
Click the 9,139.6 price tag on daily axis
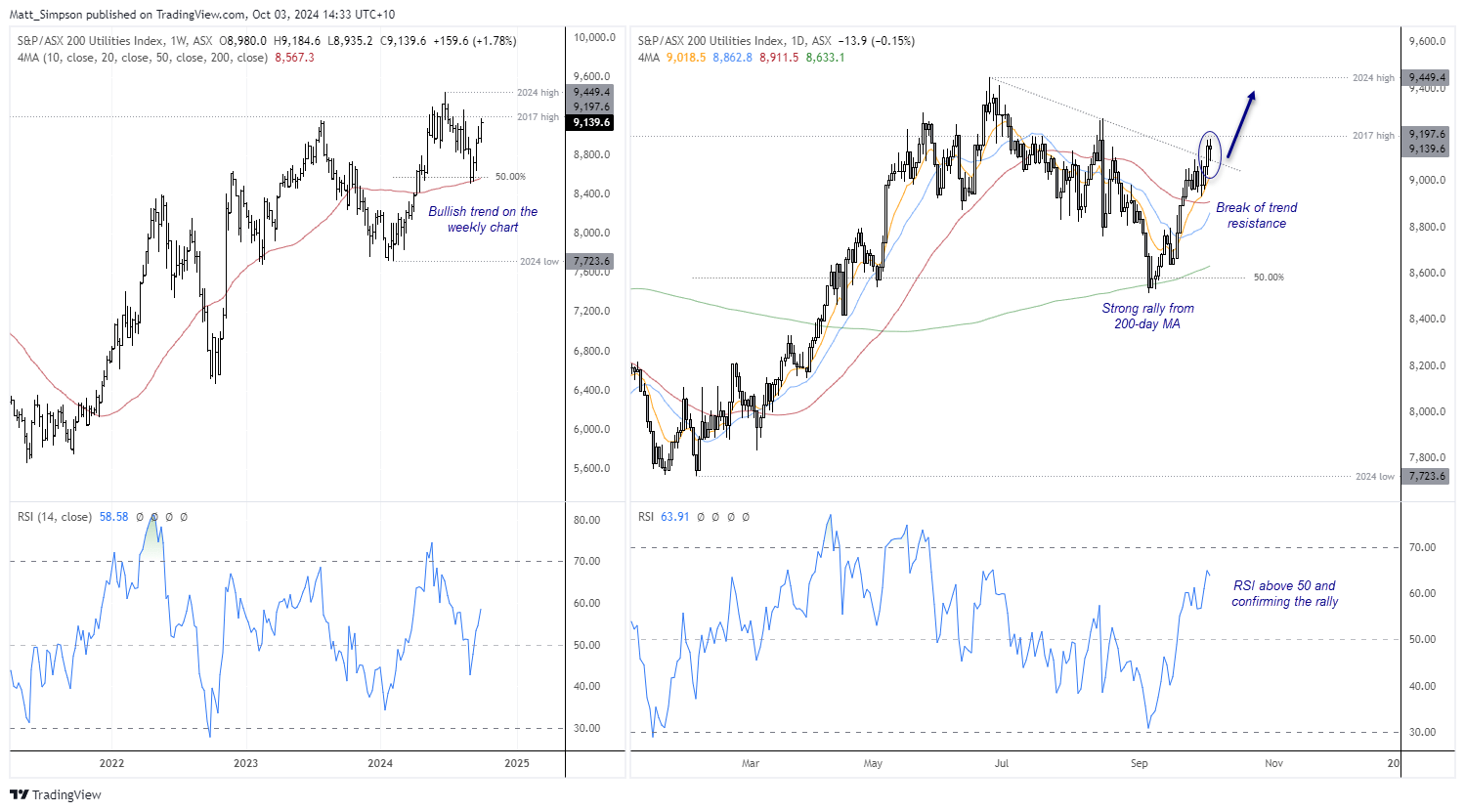tap(1428, 149)
